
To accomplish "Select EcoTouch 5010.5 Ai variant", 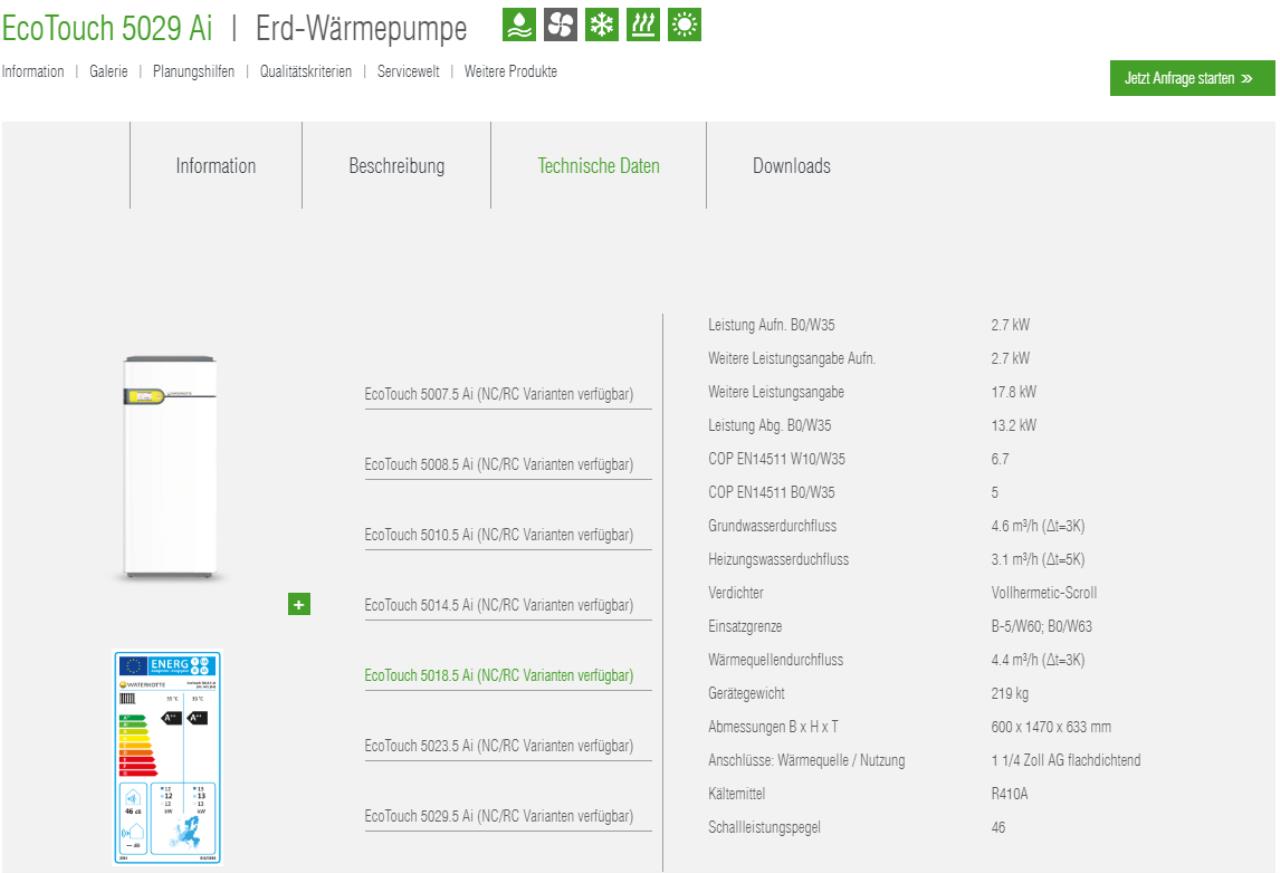I will pos(498,535).
